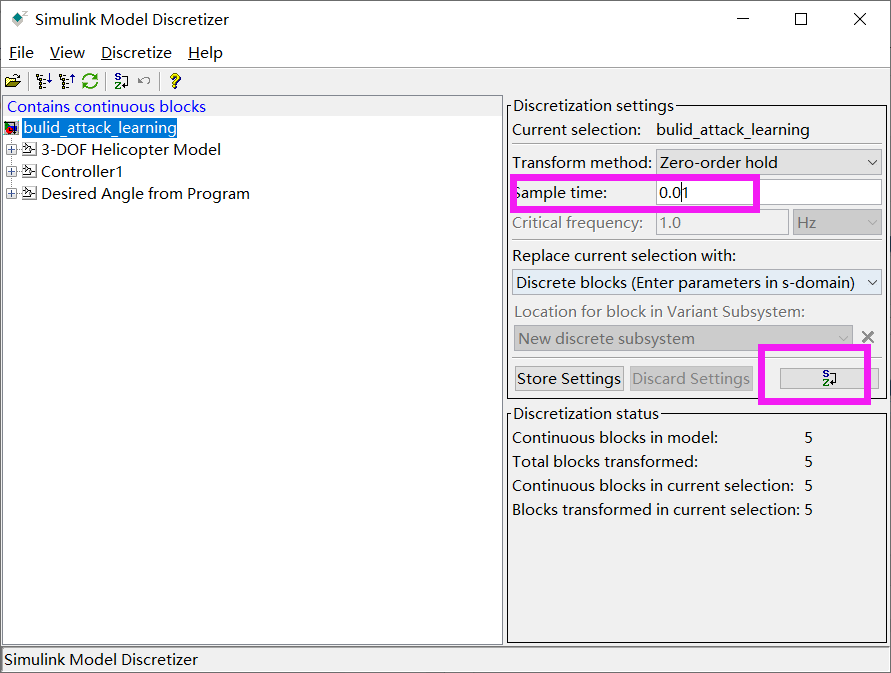
Task: Expand the Controller1 tree node
Action: pos(11,171)
